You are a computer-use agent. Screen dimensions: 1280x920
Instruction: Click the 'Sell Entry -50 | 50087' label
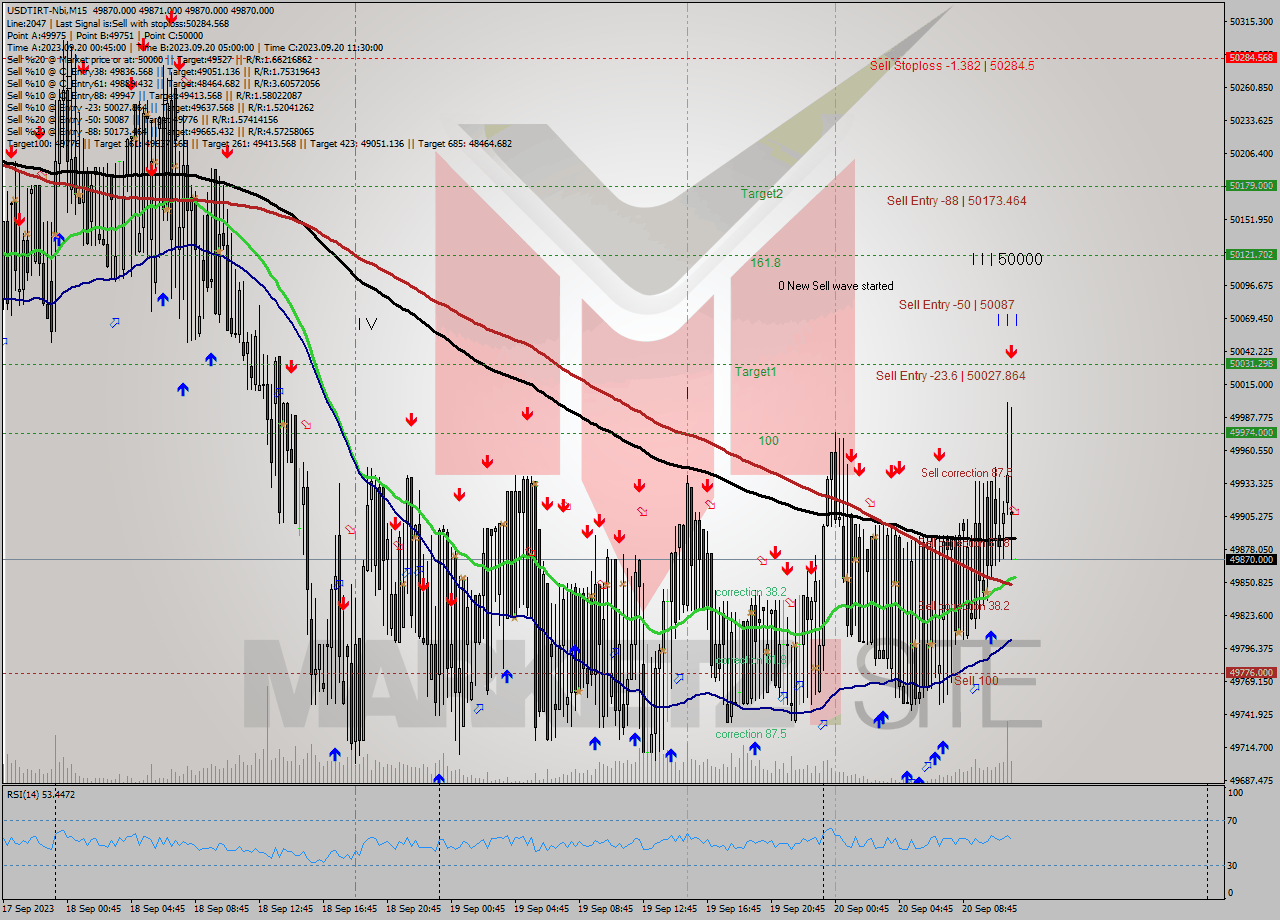pyautogui.click(x=957, y=305)
